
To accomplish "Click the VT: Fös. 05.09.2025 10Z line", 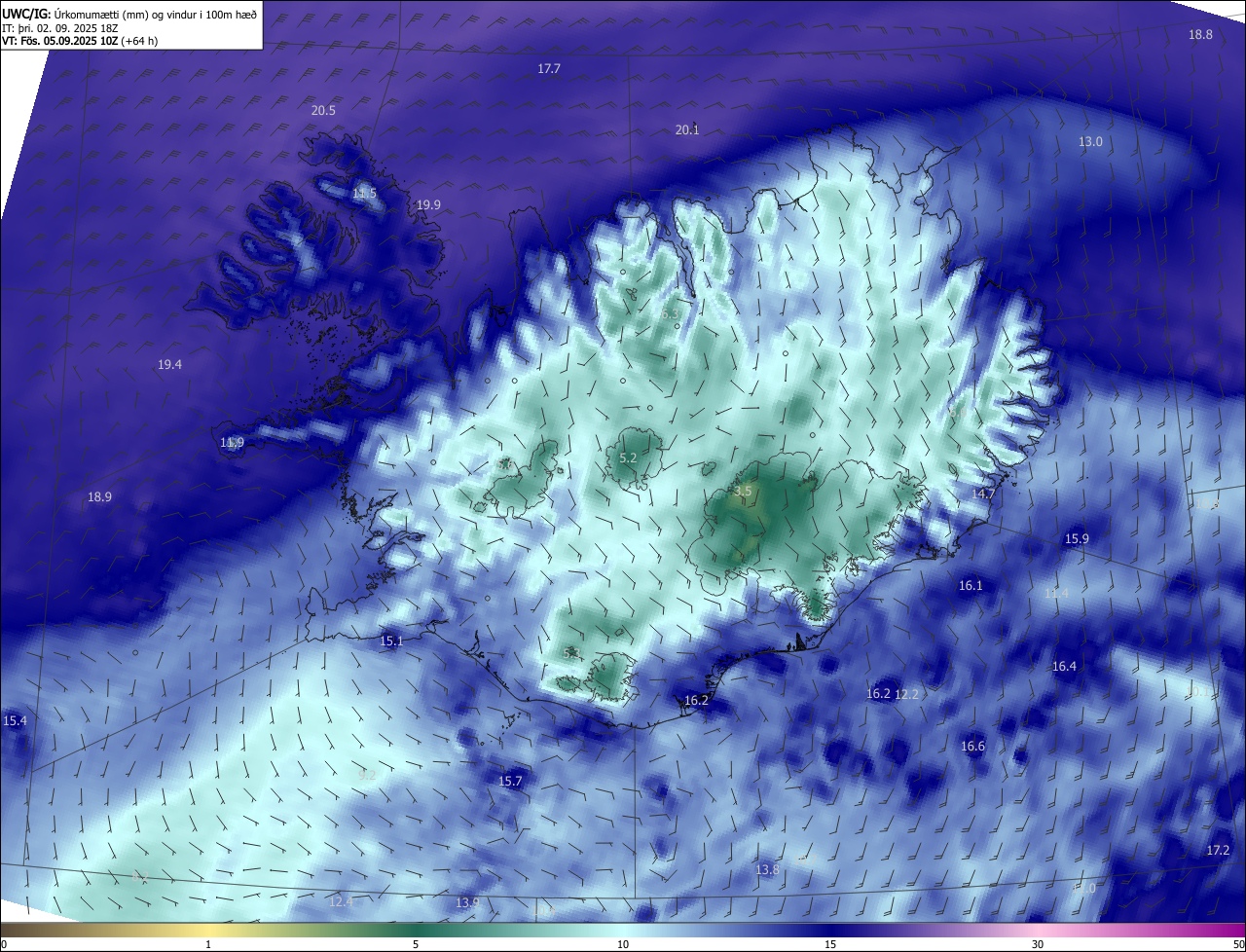I will [80, 41].
